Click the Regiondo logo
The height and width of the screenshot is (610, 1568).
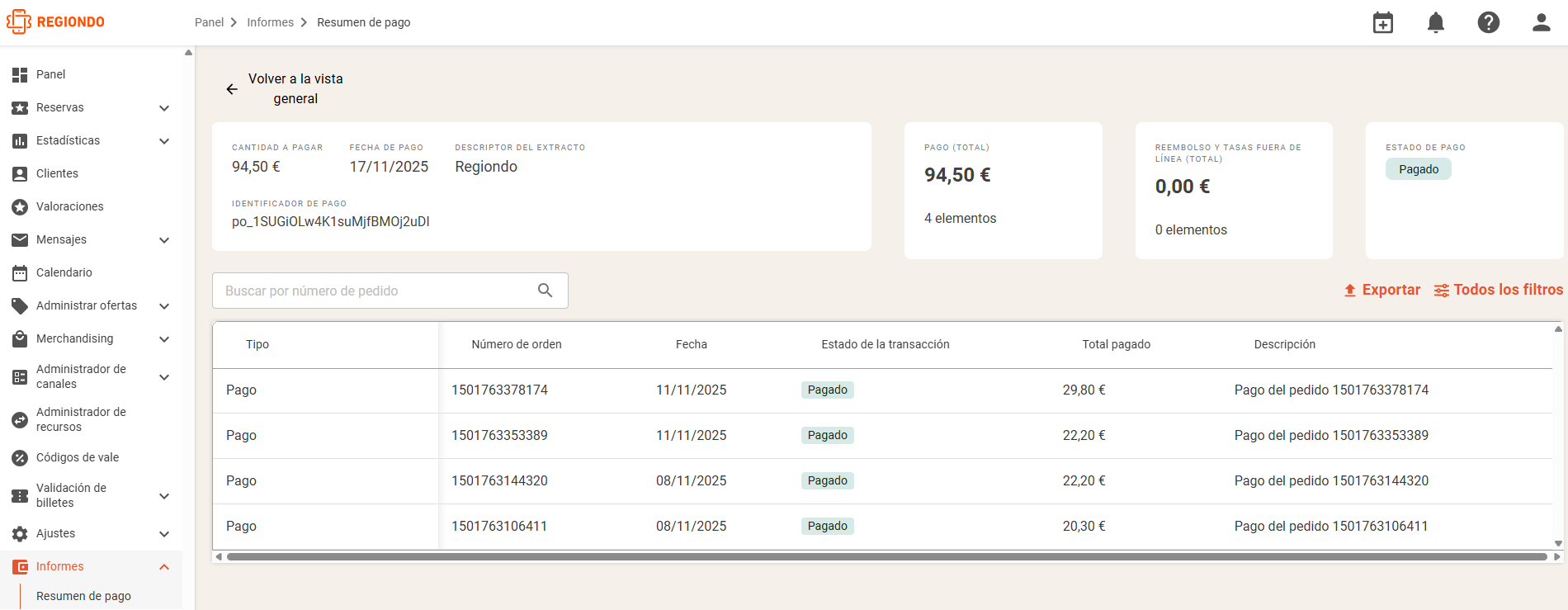tap(55, 22)
